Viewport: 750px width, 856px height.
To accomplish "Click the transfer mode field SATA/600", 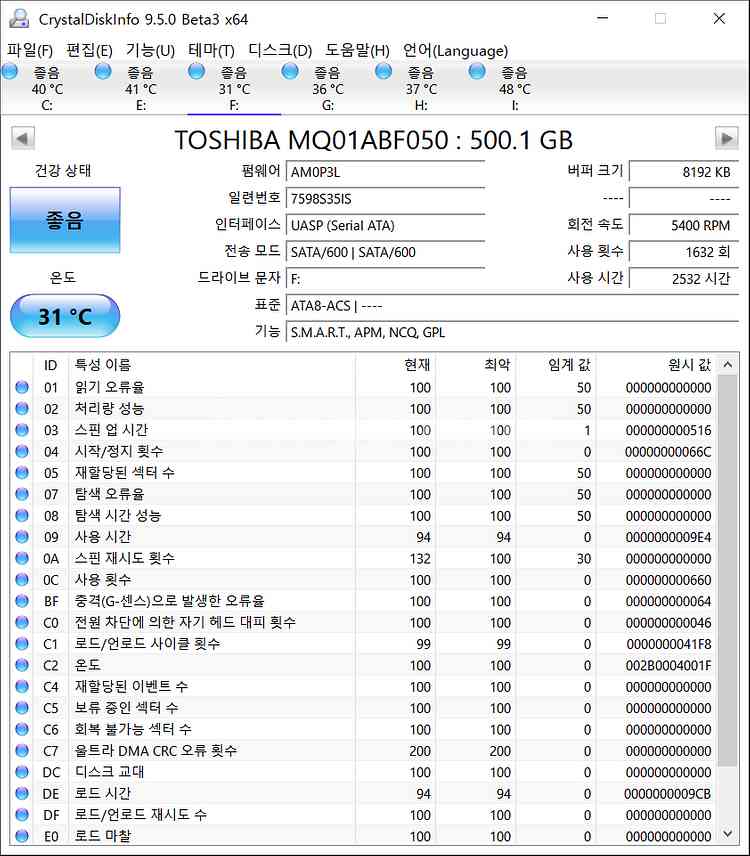I will pyautogui.click(x=385, y=252).
